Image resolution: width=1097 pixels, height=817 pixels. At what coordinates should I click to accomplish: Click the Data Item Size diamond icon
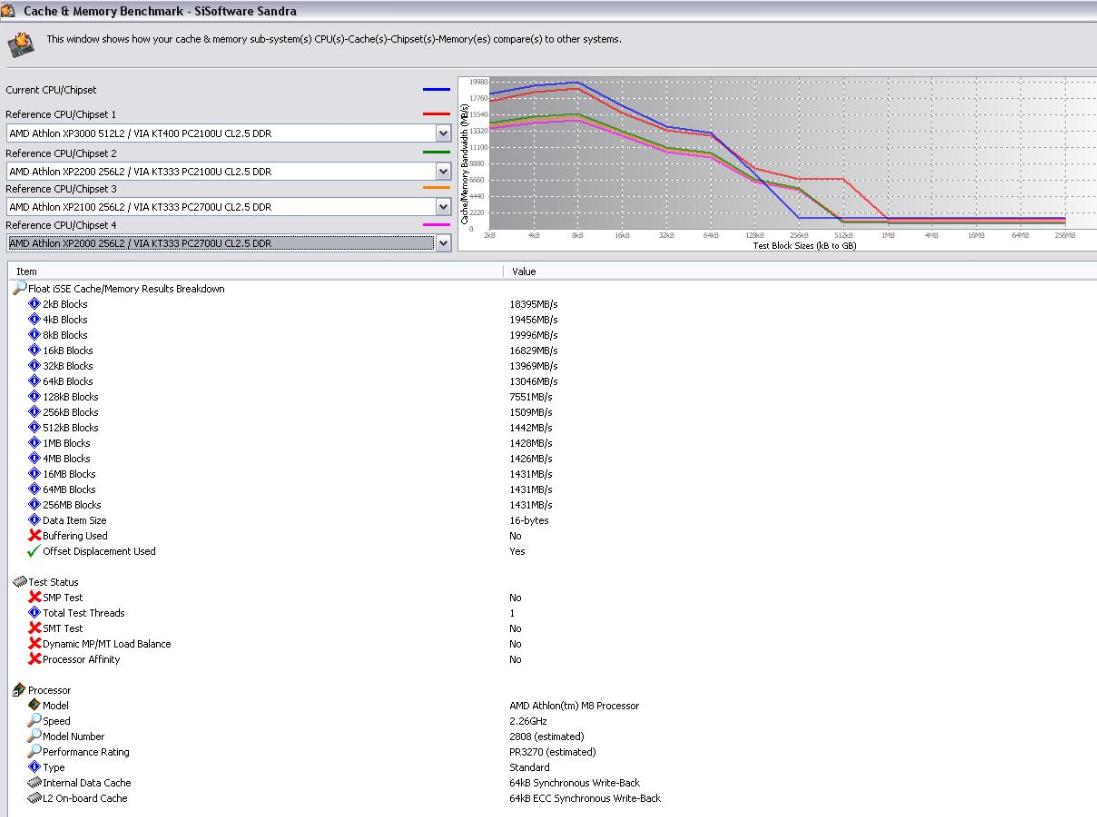[34, 520]
